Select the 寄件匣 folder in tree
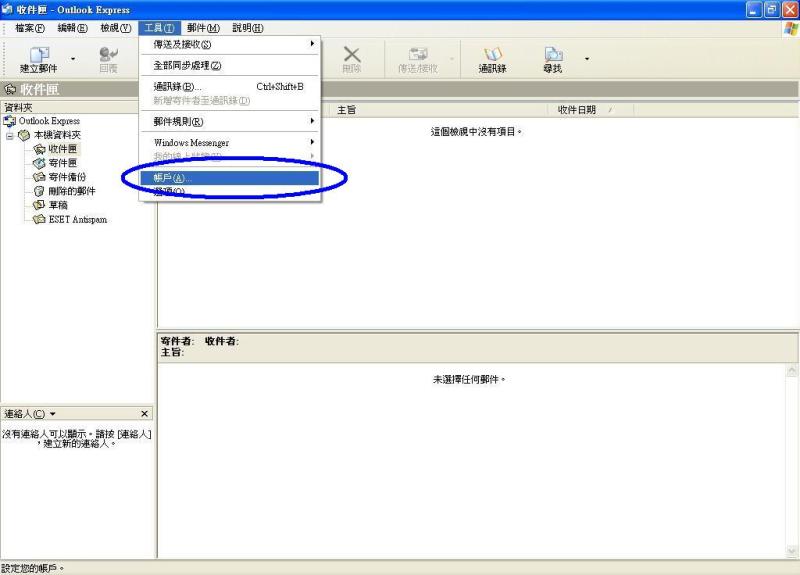The image size is (800, 575). pyautogui.click(x=62, y=163)
